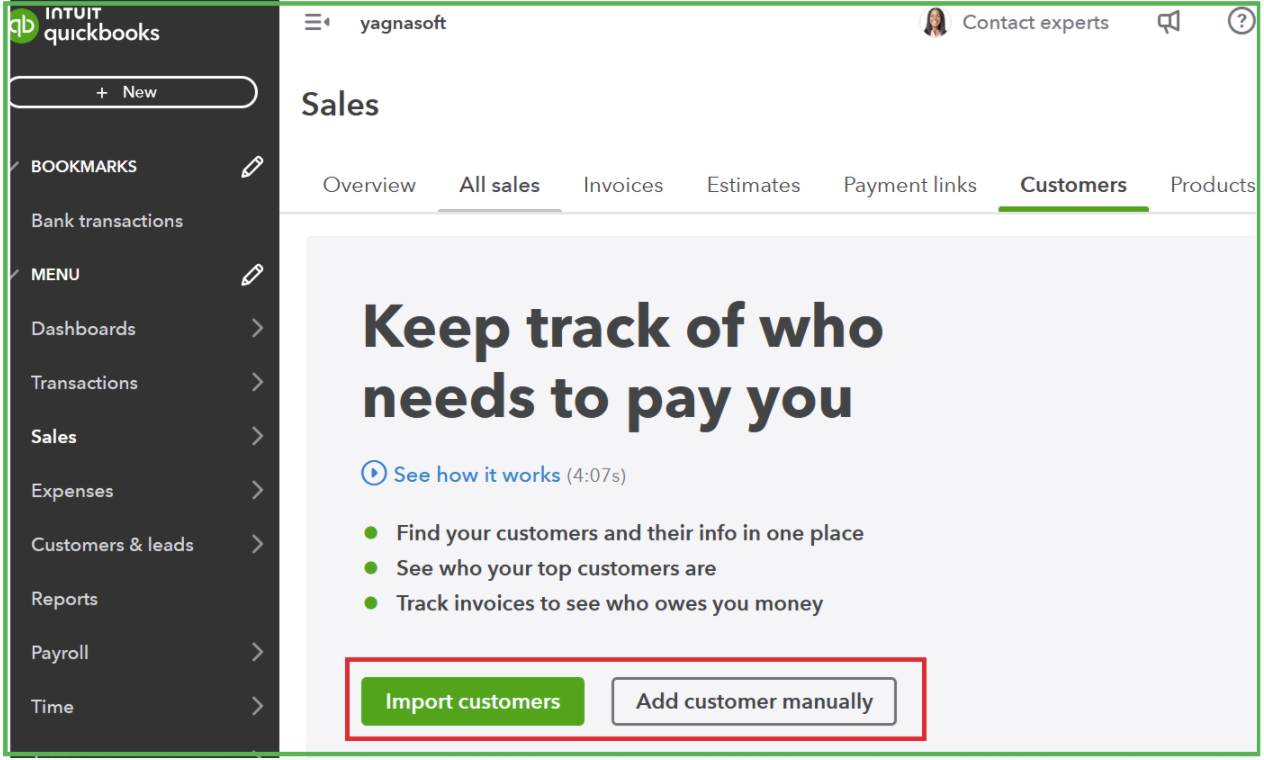Switch to the Overview tab
This screenshot has height=760, width=1264.
pos(369,185)
